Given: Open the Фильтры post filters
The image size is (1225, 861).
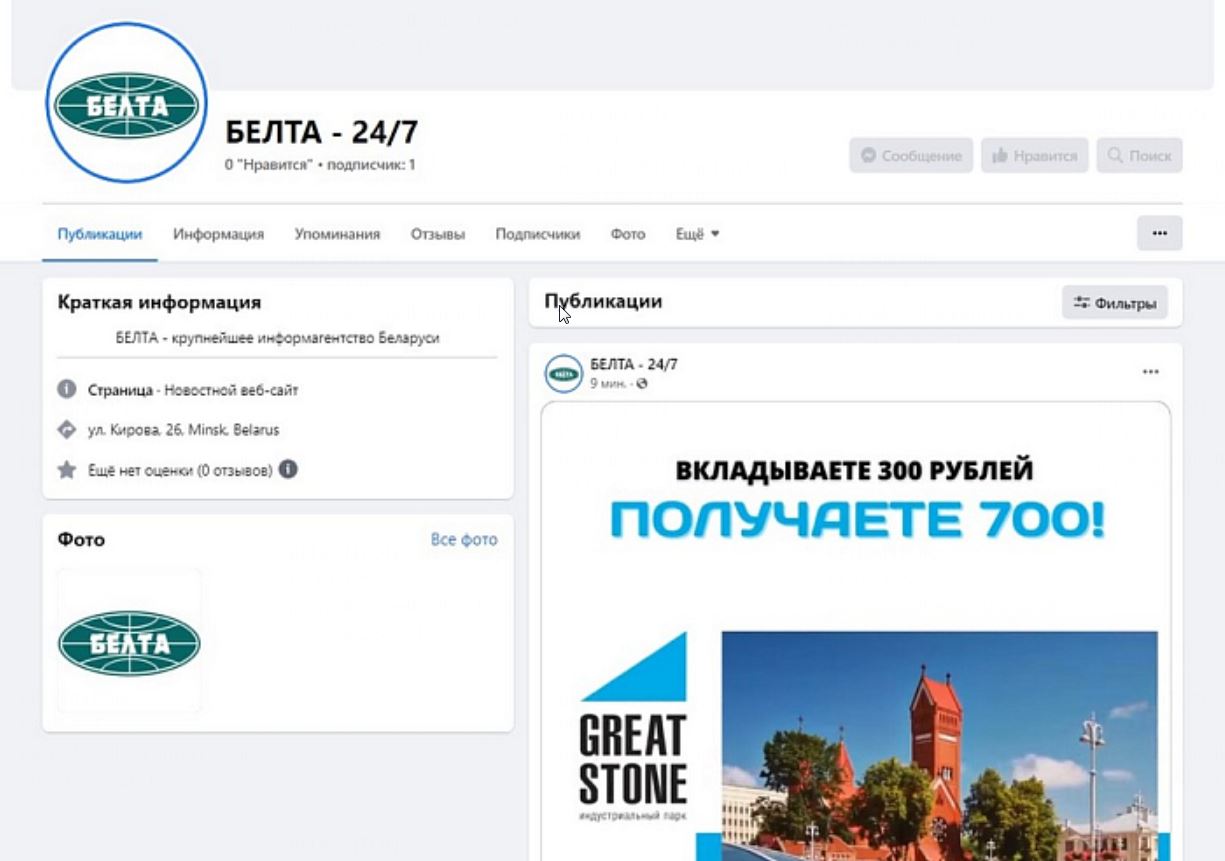Looking at the screenshot, I should 1115,303.
